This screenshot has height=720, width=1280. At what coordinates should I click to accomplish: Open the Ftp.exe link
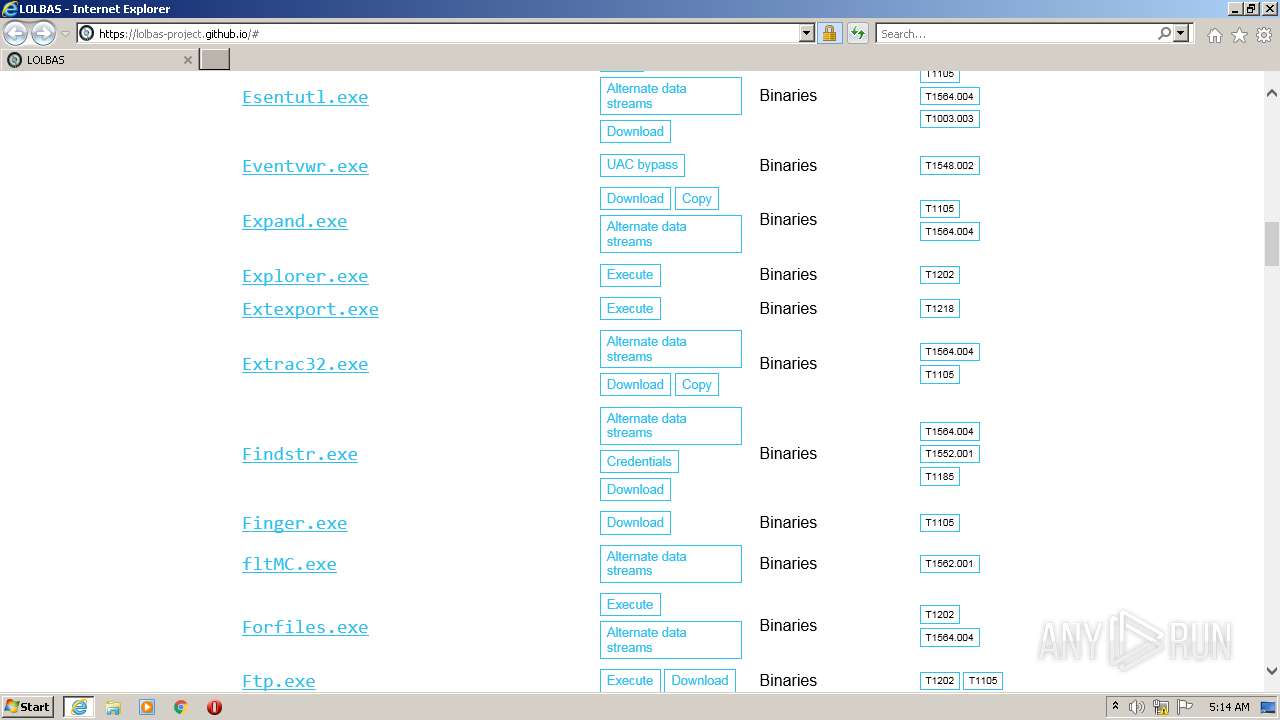[x=278, y=681]
